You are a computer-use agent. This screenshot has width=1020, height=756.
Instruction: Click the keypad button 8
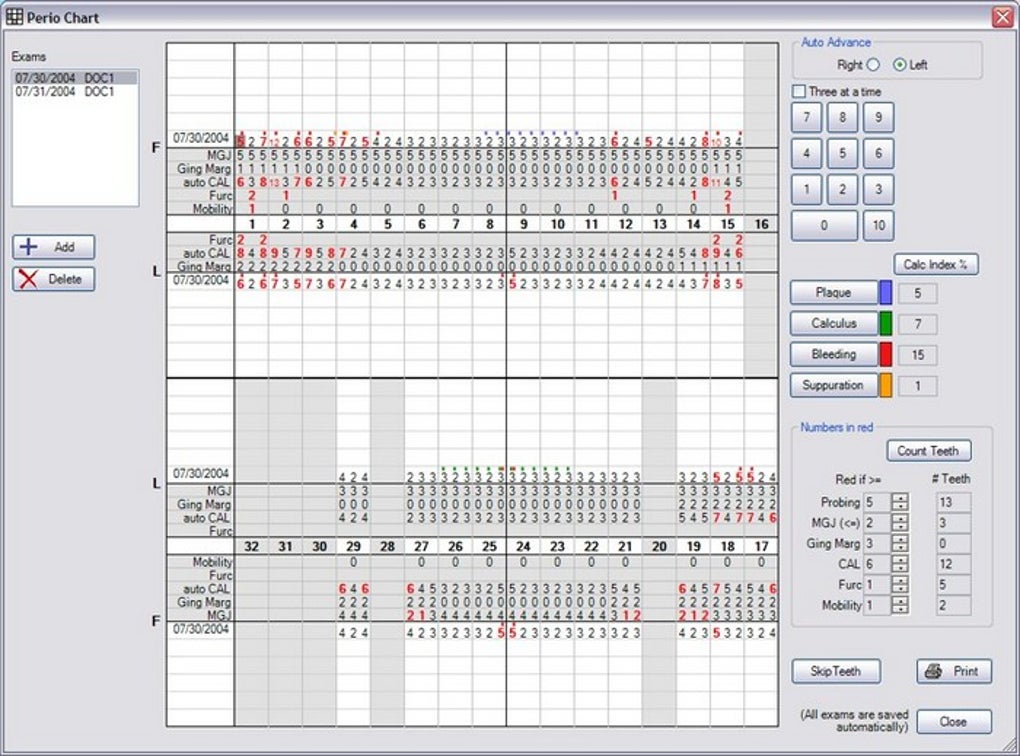click(842, 118)
